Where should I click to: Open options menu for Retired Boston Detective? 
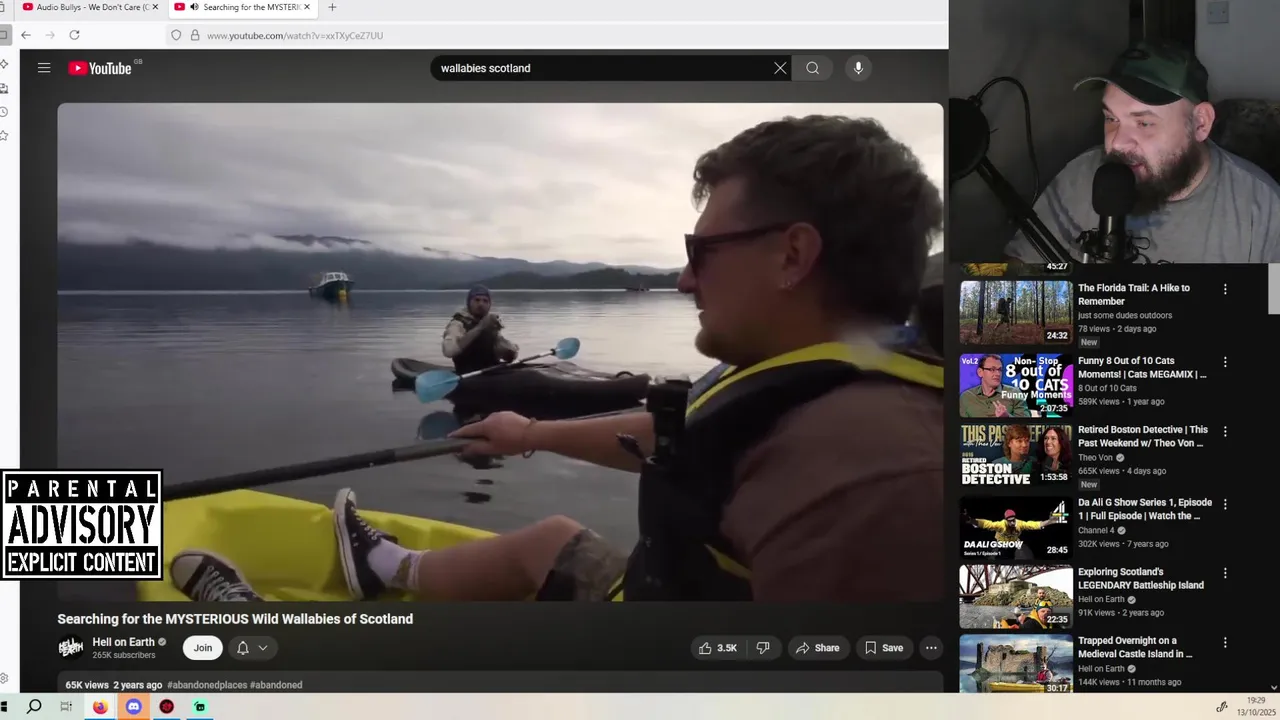pyautogui.click(x=1225, y=431)
